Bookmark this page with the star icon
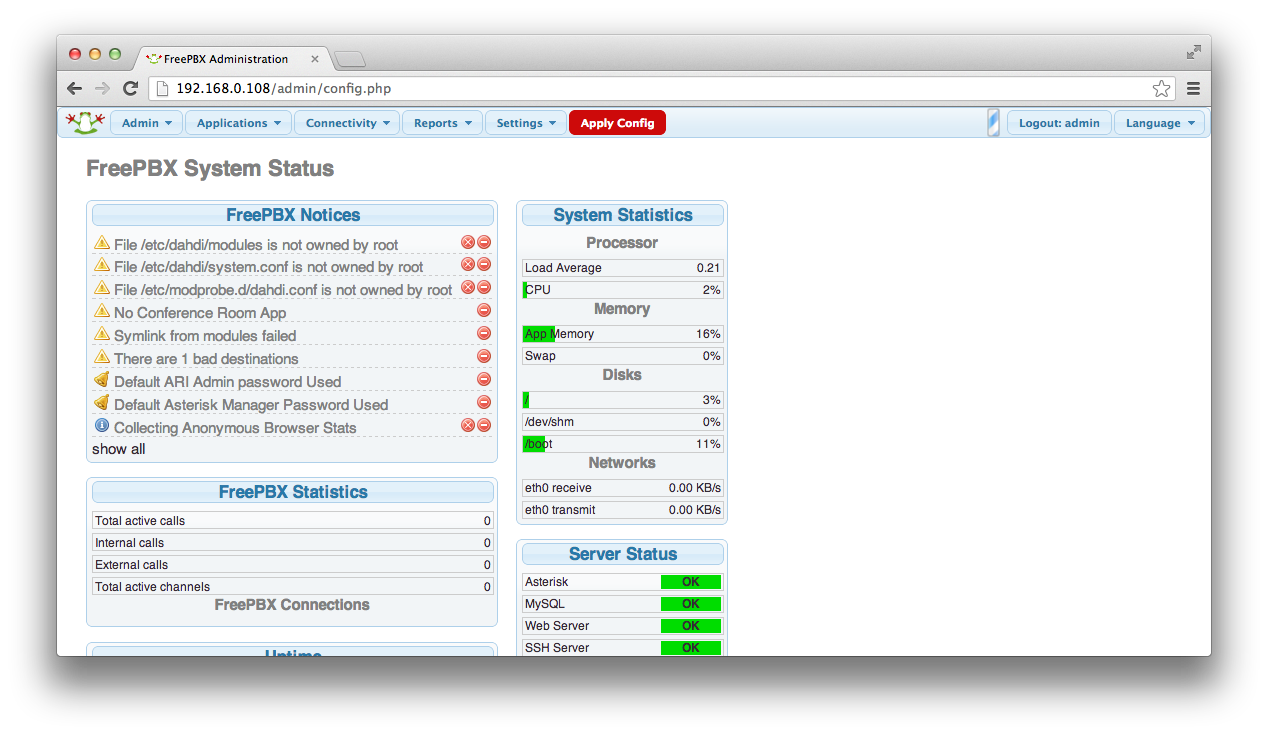The height and width of the screenshot is (735, 1268). point(1161,88)
